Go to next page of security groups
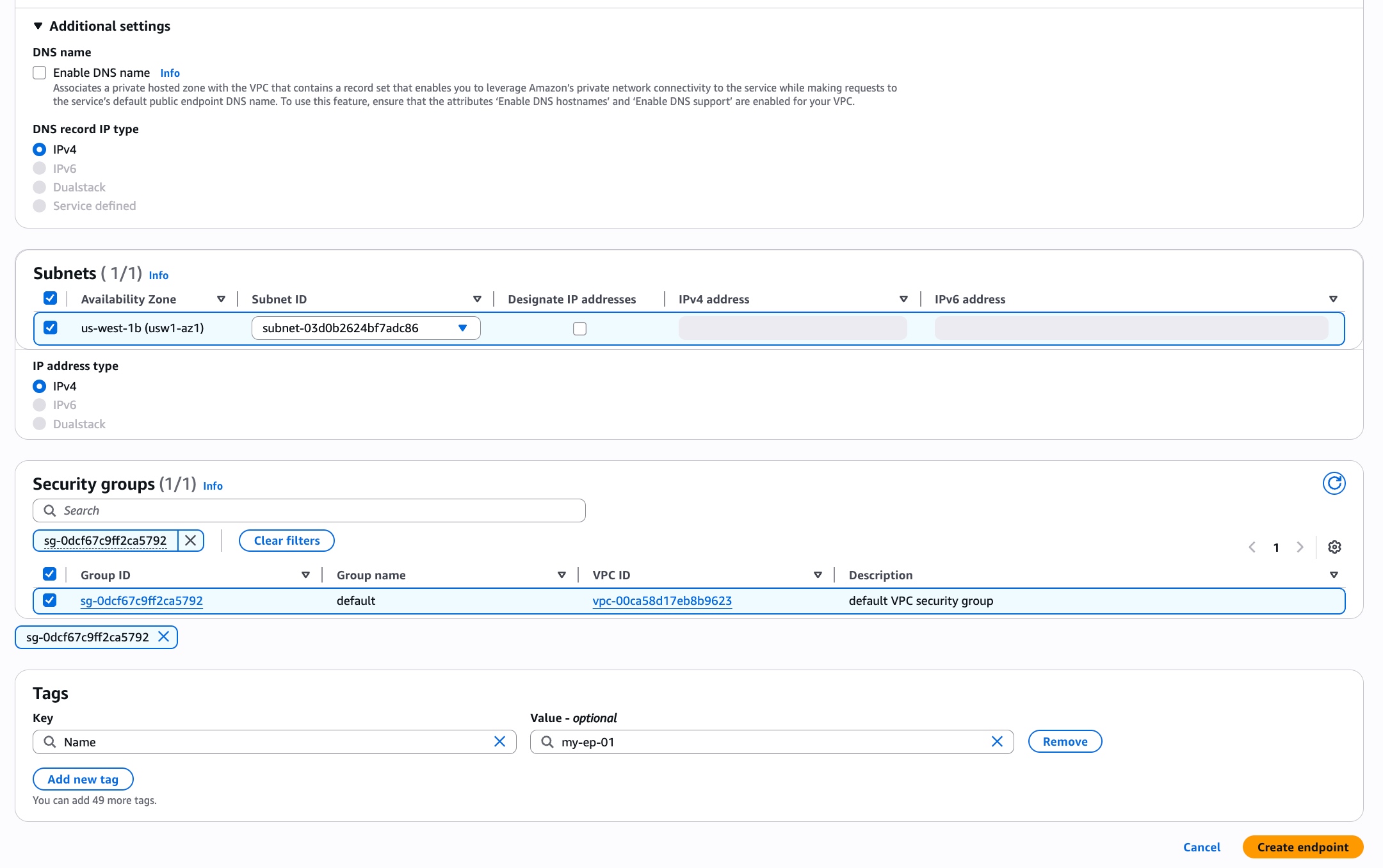 click(x=1300, y=547)
